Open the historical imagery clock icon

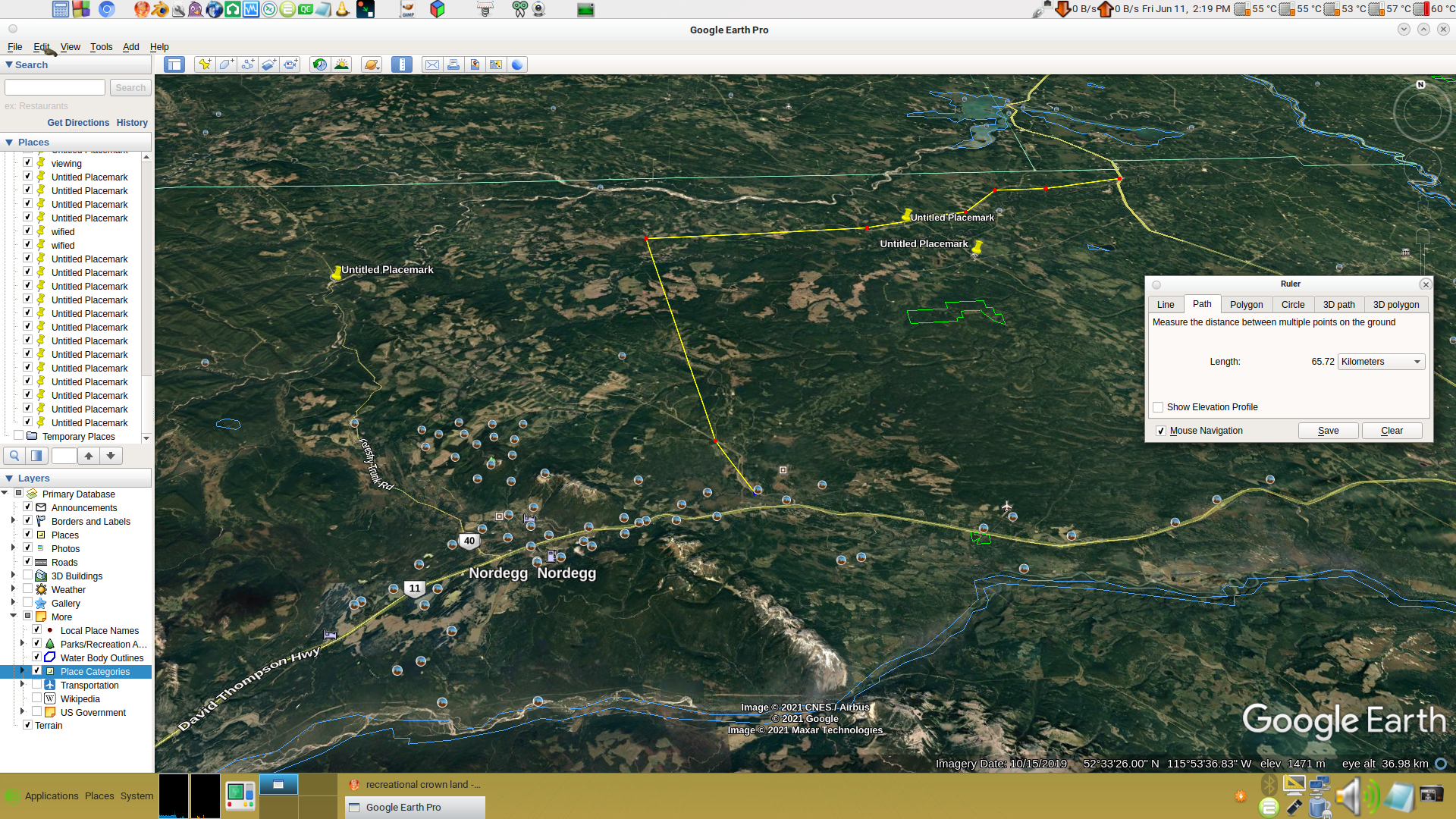click(320, 64)
